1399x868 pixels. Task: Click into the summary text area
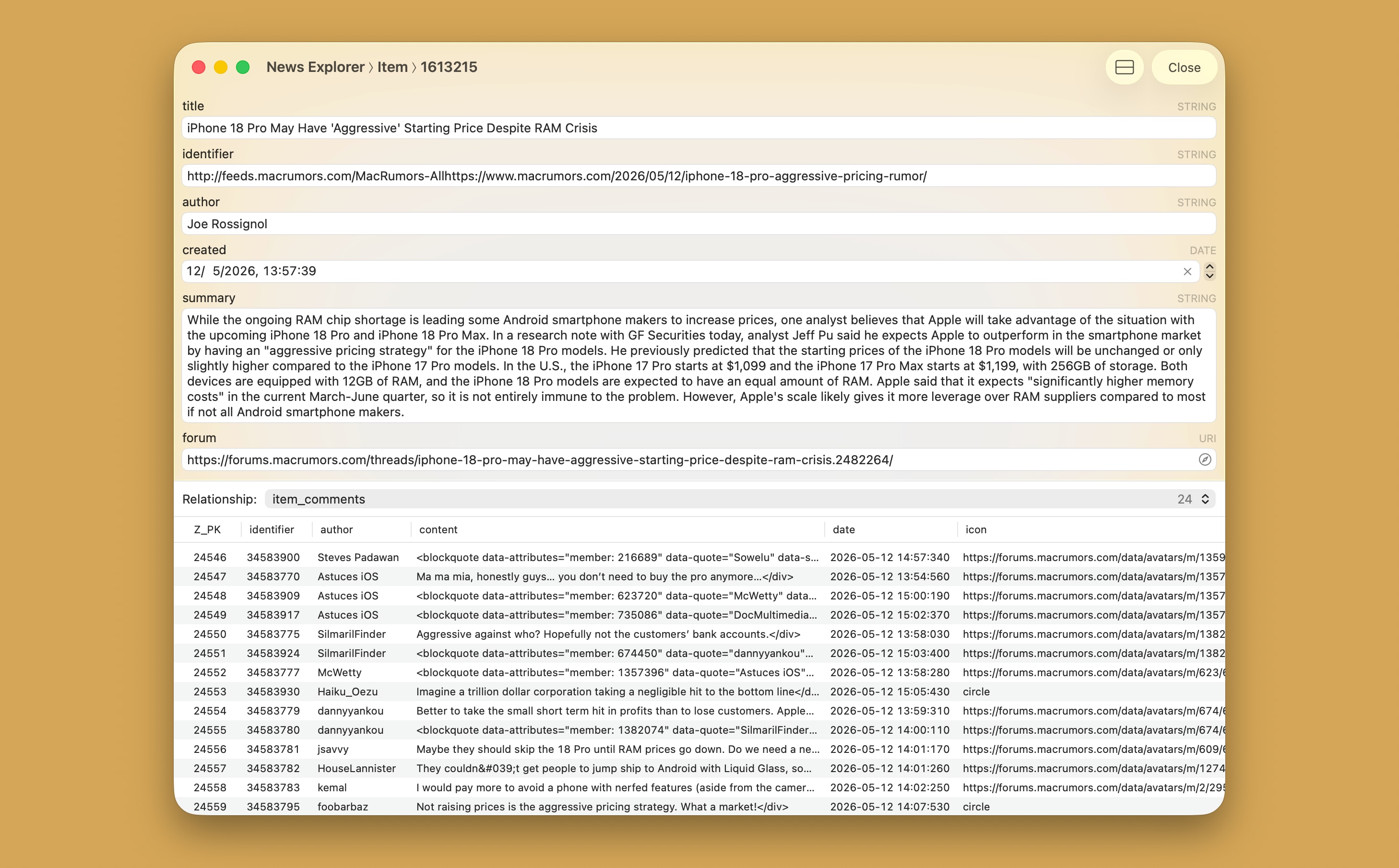pos(699,366)
